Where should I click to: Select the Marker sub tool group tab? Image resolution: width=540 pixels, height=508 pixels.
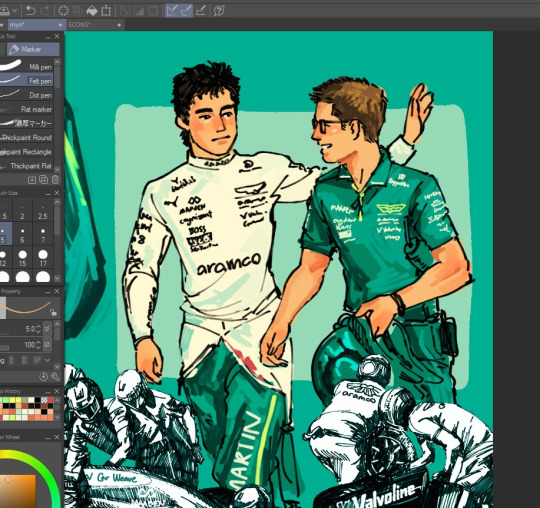tap(33, 49)
